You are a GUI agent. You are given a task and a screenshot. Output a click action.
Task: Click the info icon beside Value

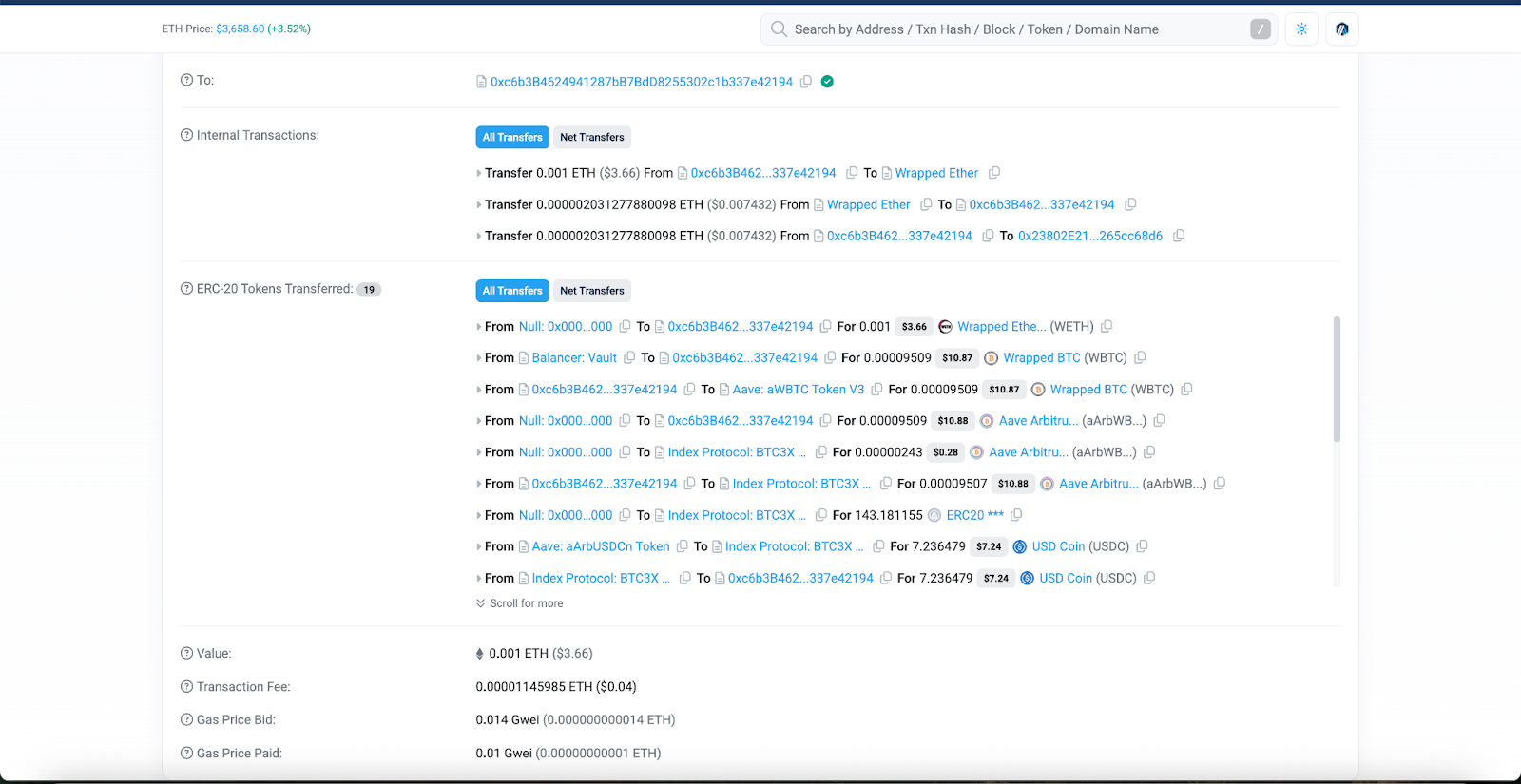(x=186, y=654)
